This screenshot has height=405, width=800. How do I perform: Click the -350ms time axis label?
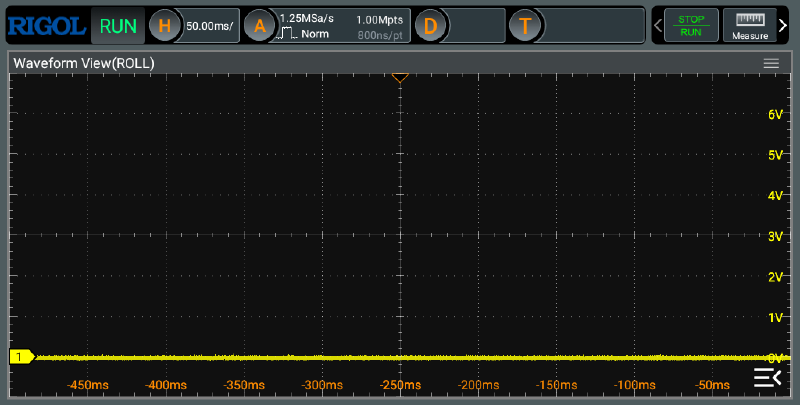tap(244, 385)
